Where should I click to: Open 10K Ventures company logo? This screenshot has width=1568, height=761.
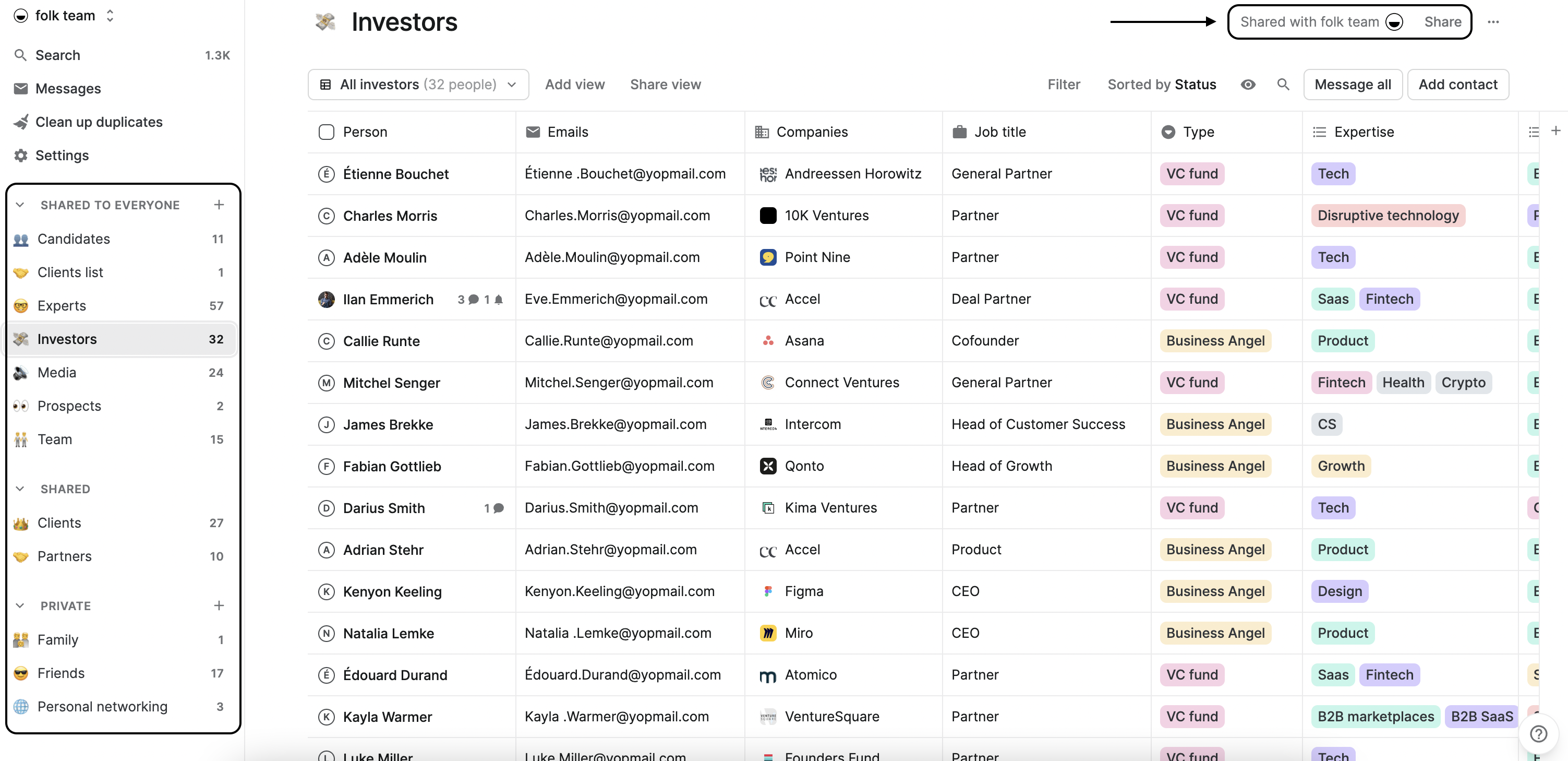[768, 215]
